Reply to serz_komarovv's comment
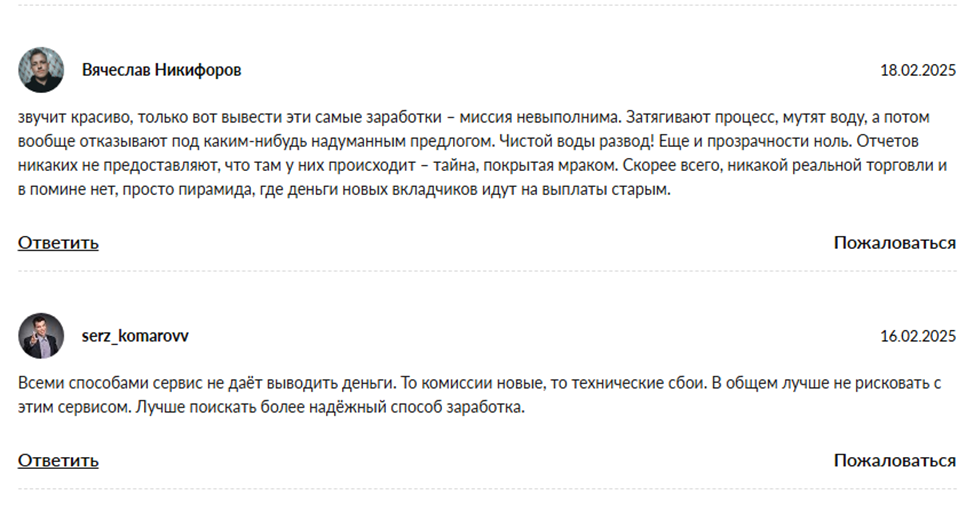 pos(58,460)
